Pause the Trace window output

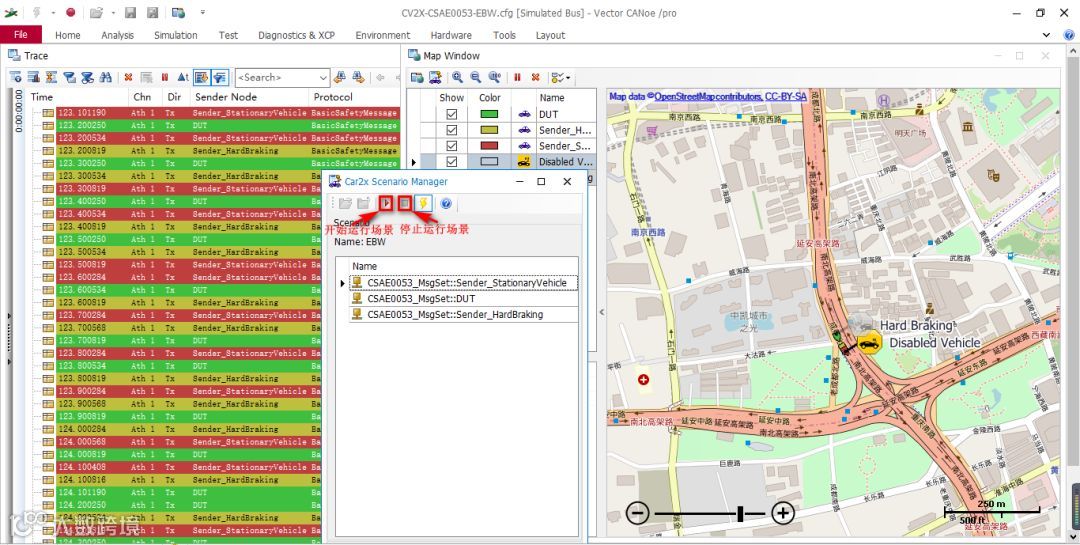click(165, 77)
